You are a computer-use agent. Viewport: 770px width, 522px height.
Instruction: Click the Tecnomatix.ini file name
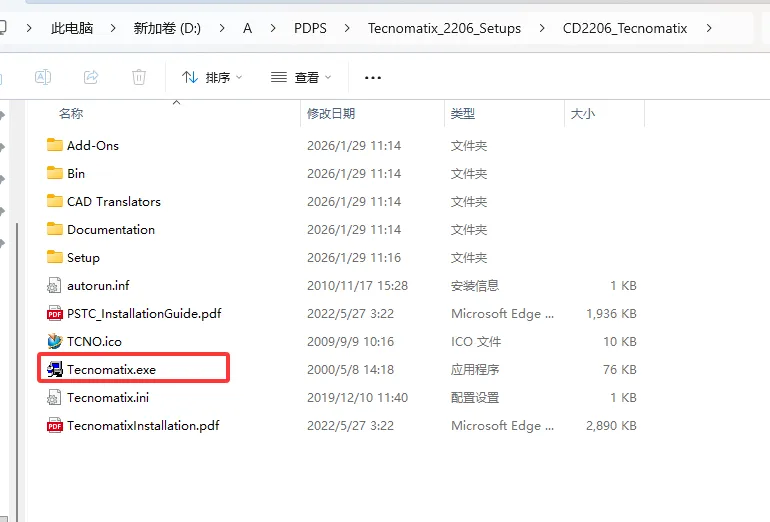[x=108, y=397]
